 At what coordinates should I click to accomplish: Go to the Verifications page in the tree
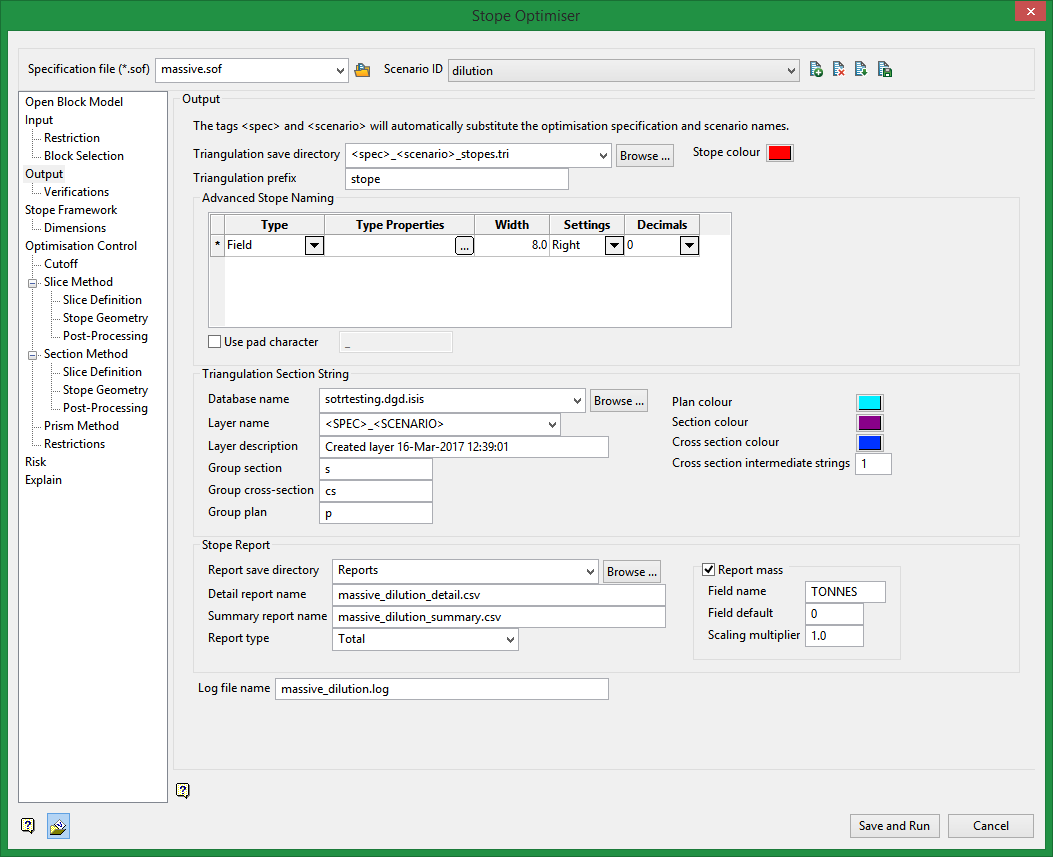tap(76, 192)
